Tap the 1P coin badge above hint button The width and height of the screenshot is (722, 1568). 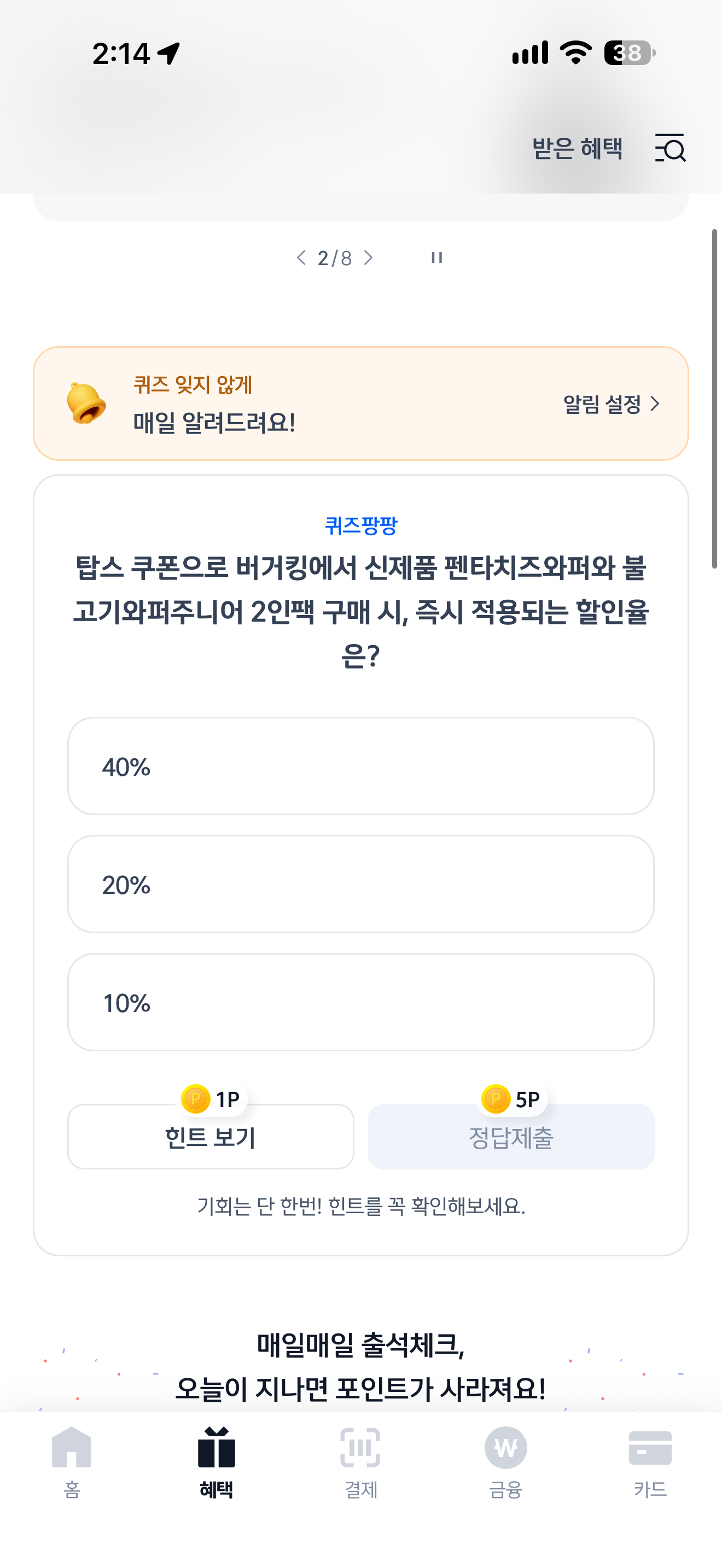click(x=211, y=1099)
